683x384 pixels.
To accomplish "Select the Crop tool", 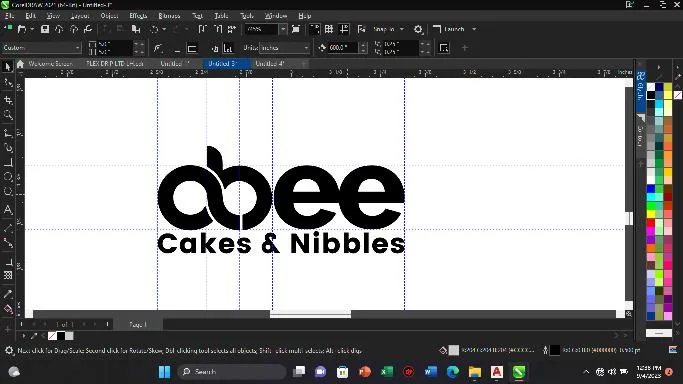I will [8, 100].
